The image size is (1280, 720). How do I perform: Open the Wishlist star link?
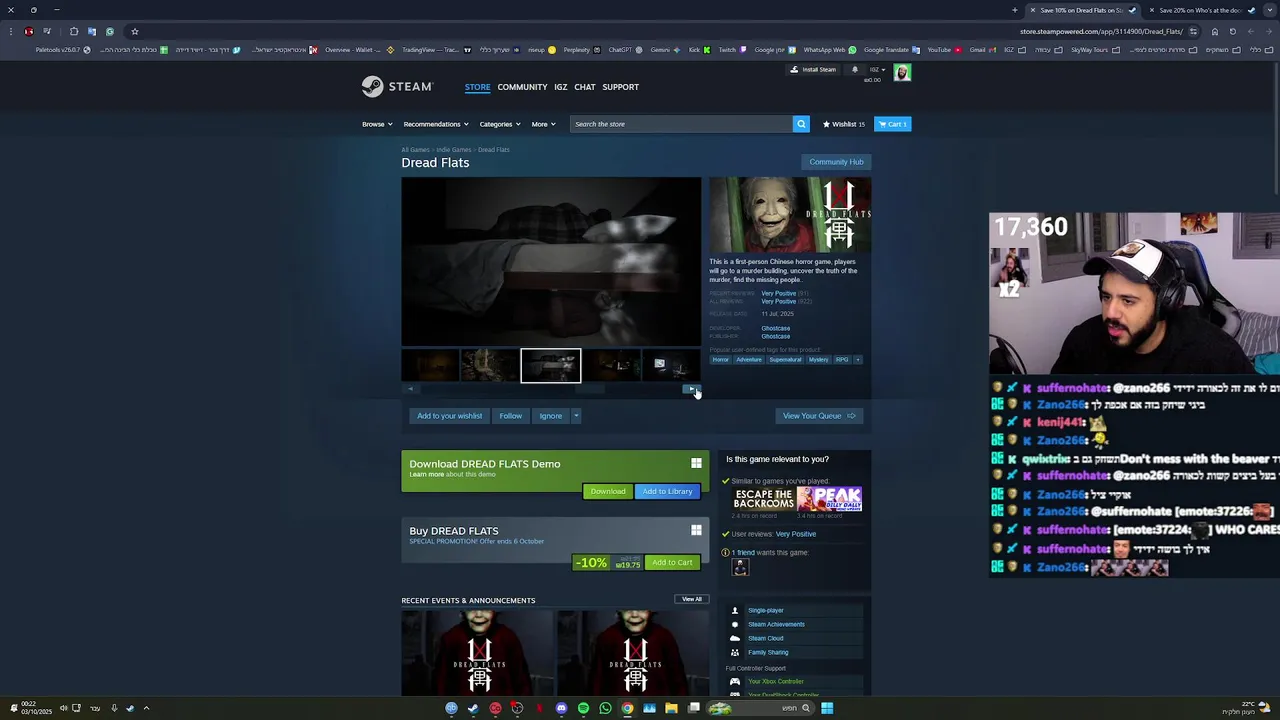coord(844,124)
